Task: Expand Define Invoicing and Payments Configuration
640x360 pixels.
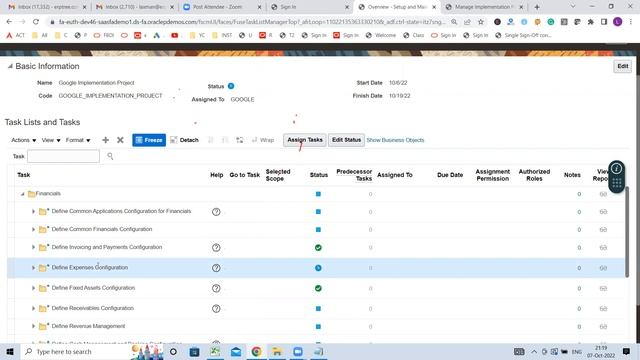Action: pyautogui.click(x=33, y=247)
